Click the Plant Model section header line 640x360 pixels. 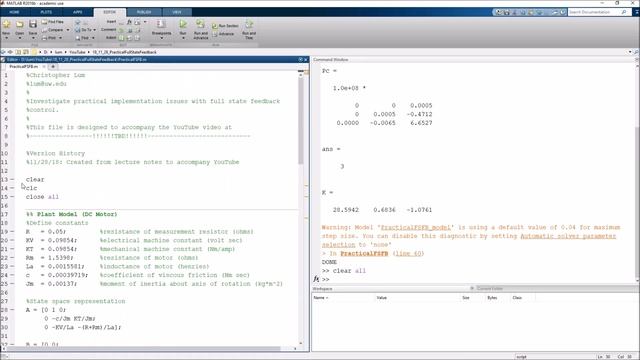click(x=72, y=214)
